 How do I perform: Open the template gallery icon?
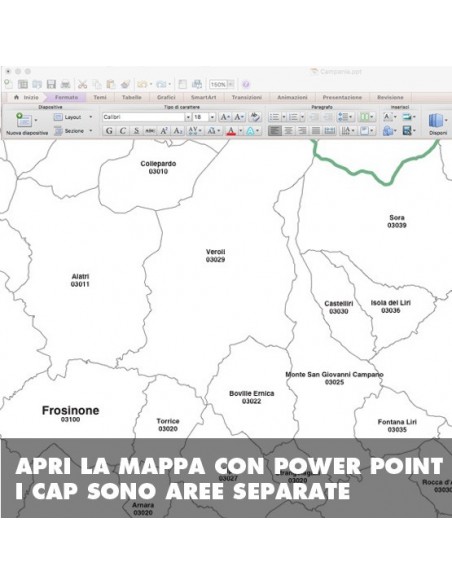(x=23, y=84)
